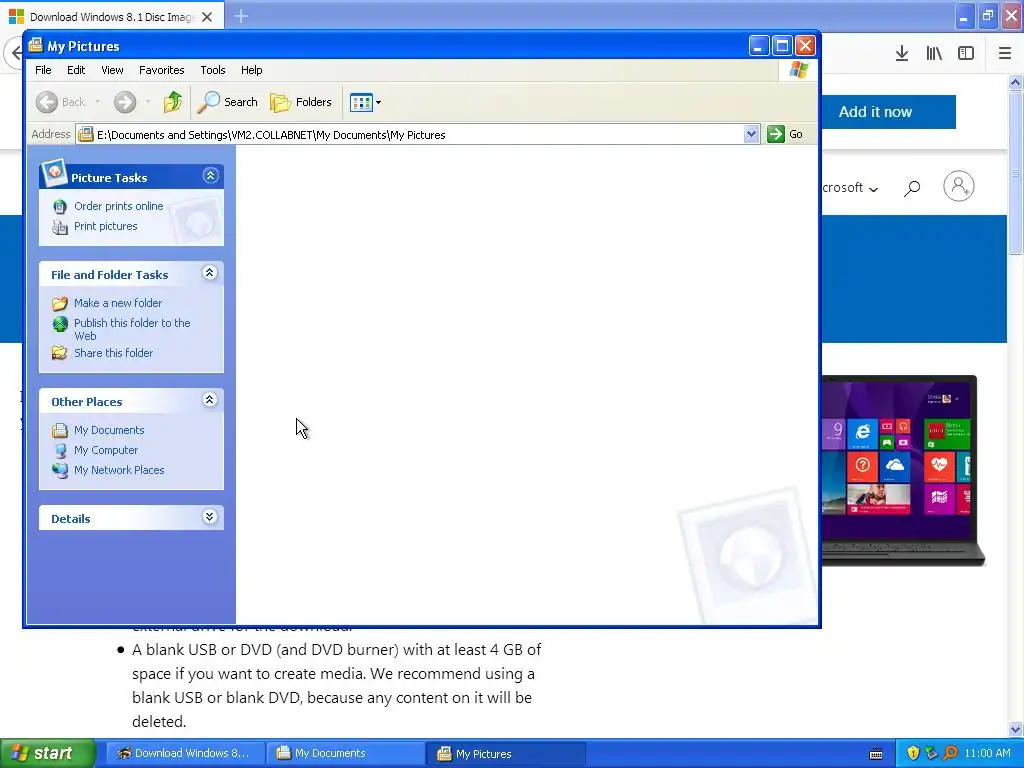Image resolution: width=1024 pixels, height=768 pixels.
Task: Click the Add it now button
Action: tap(888, 112)
